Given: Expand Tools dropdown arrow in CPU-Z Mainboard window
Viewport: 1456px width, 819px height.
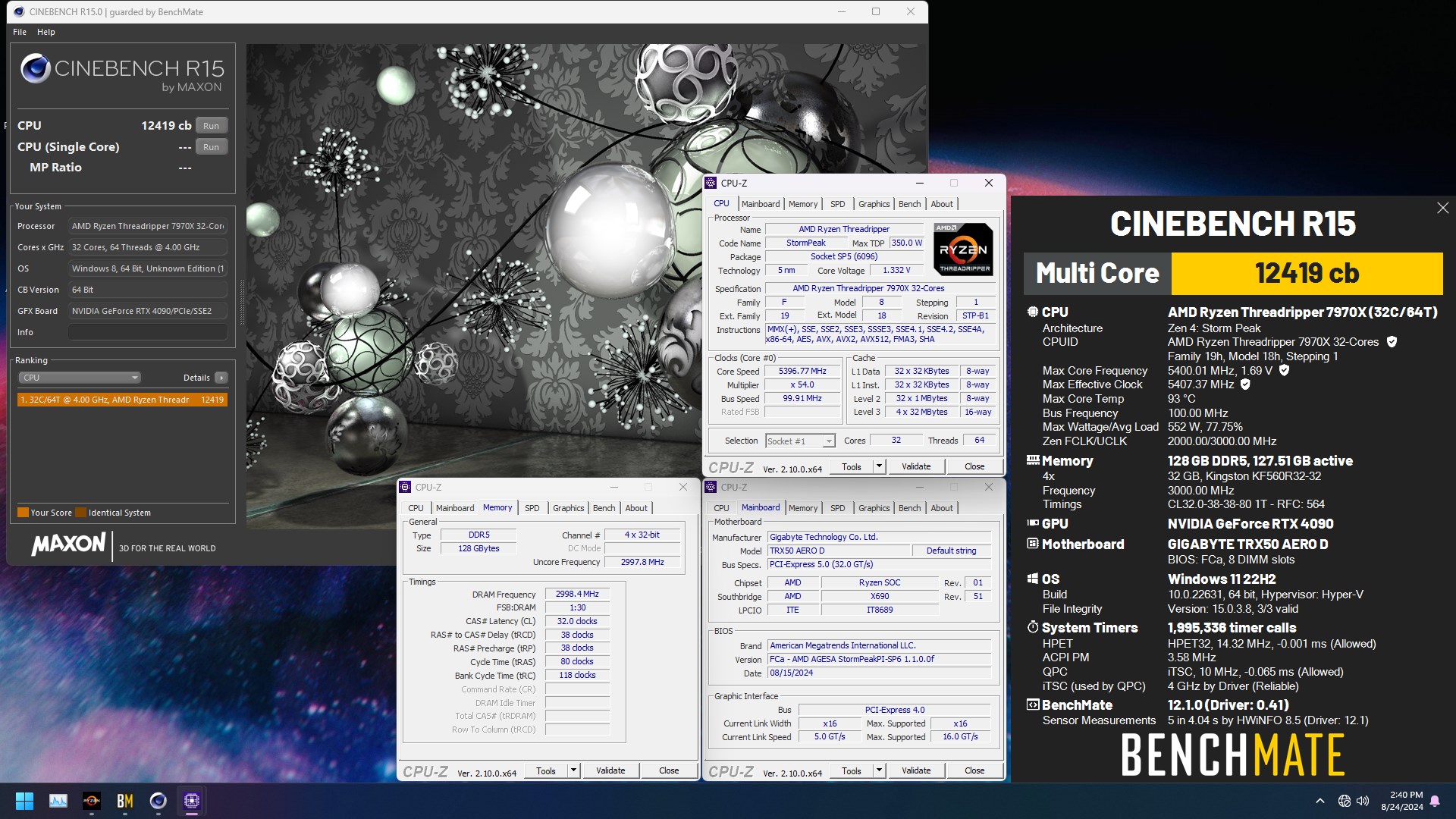Looking at the screenshot, I should [880, 770].
